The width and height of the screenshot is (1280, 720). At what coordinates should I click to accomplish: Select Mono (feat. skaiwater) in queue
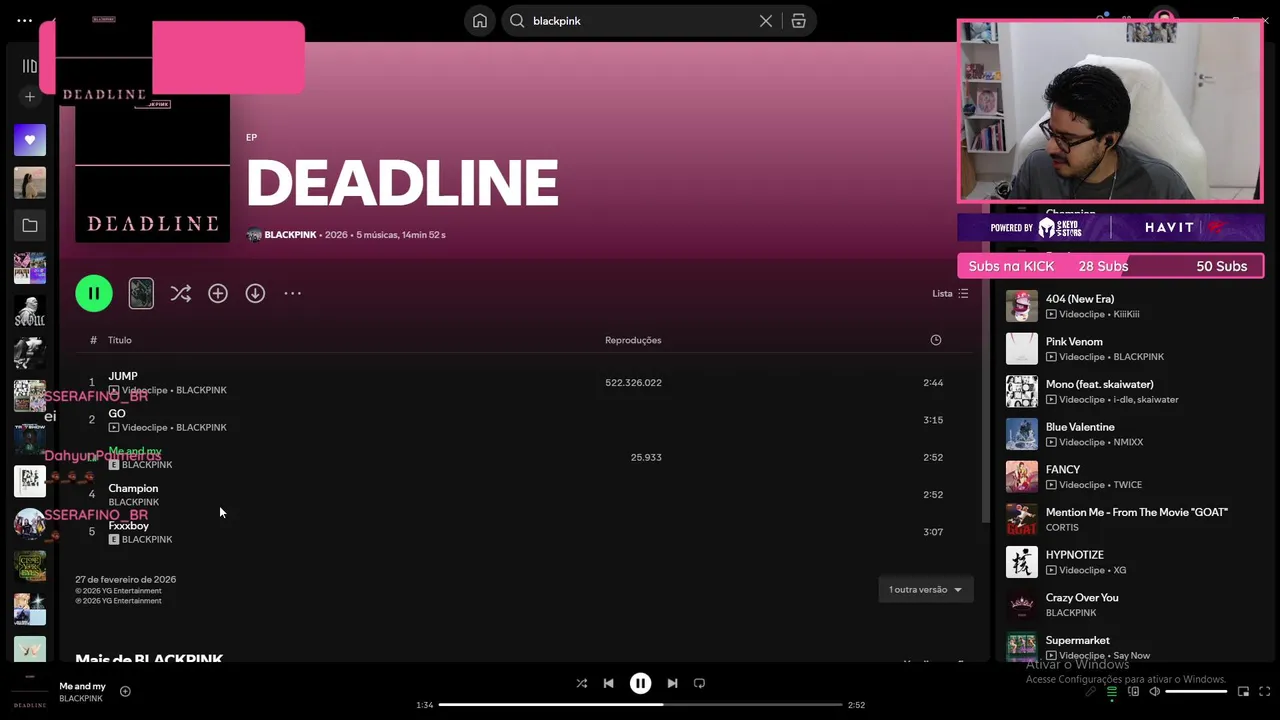[x=1130, y=391]
